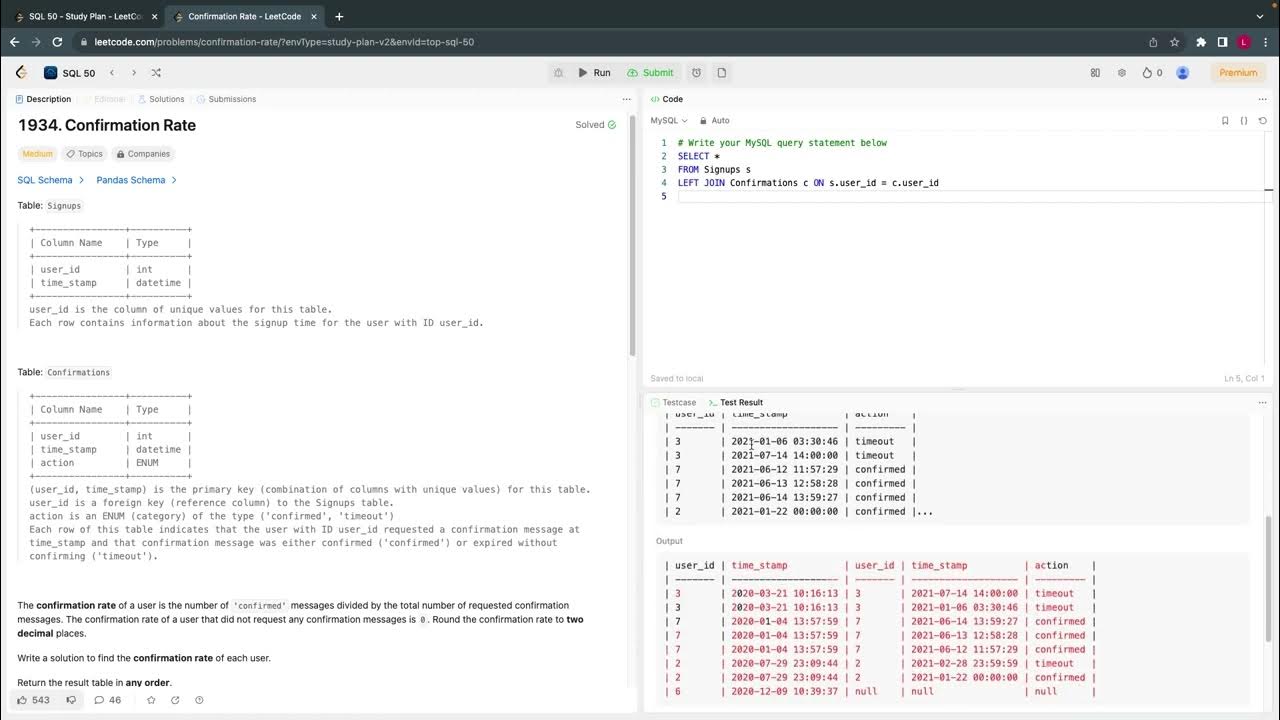Switch to the Description tab
1280x720 pixels.
coord(43,99)
